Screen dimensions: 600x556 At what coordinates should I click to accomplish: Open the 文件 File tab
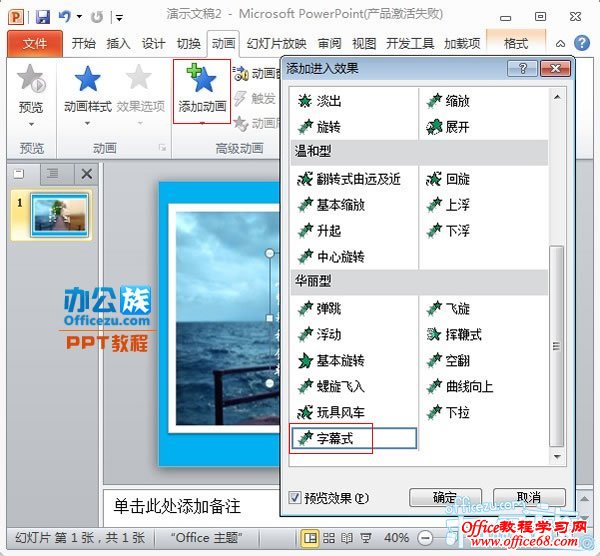click(35, 44)
